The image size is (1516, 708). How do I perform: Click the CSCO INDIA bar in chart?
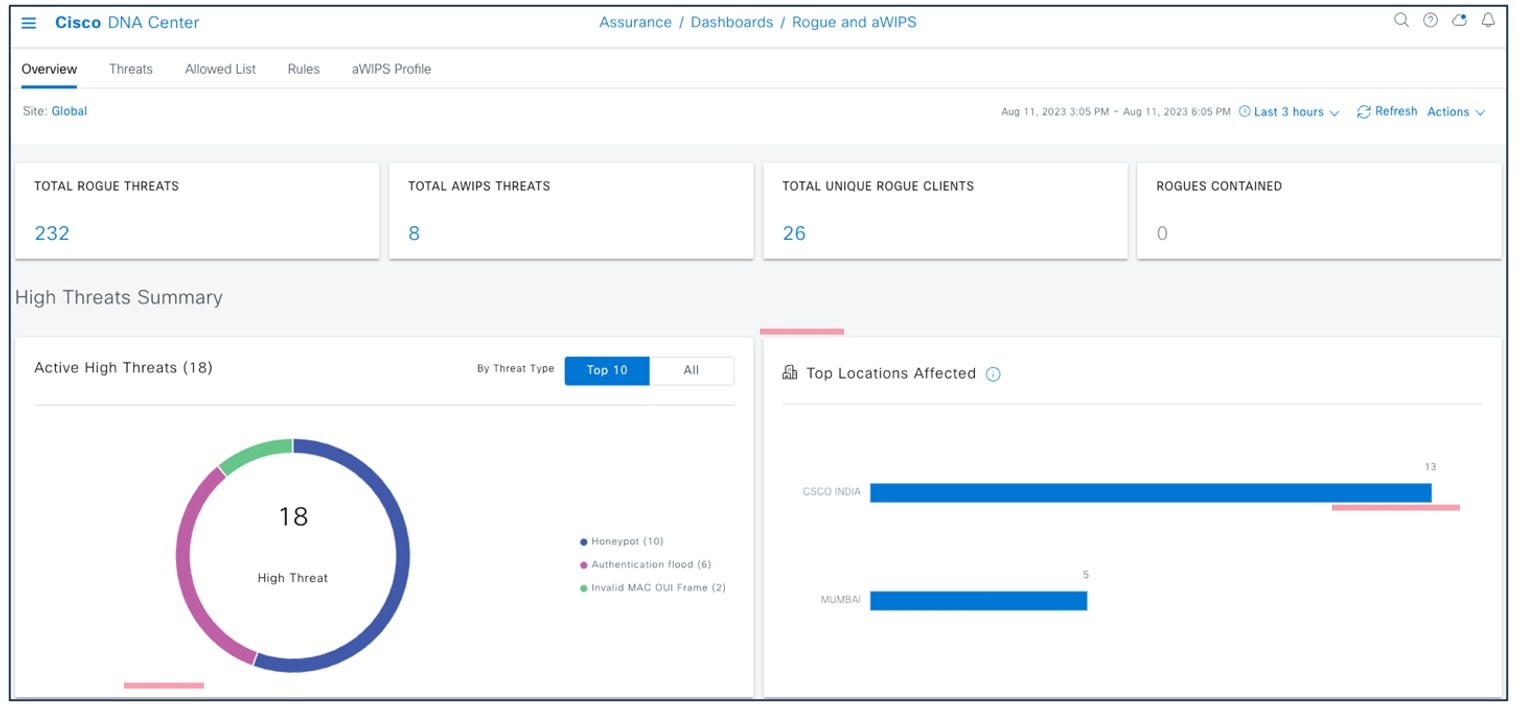coord(1150,493)
